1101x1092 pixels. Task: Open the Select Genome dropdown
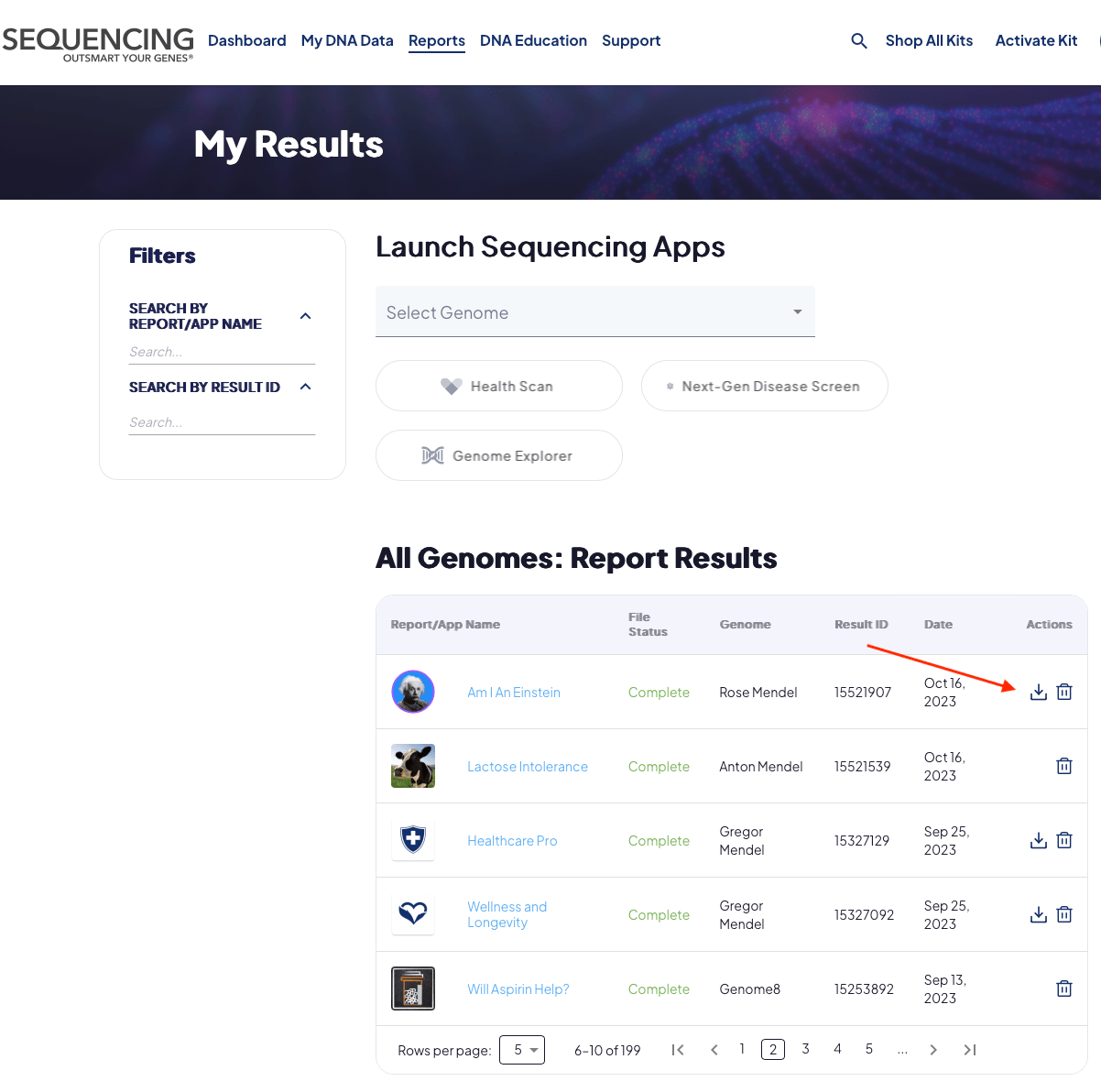(595, 311)
